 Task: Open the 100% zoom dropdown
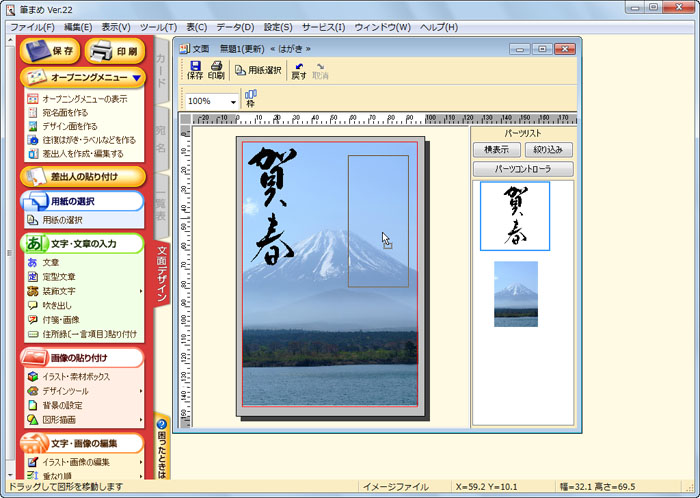tap(233, 102)
